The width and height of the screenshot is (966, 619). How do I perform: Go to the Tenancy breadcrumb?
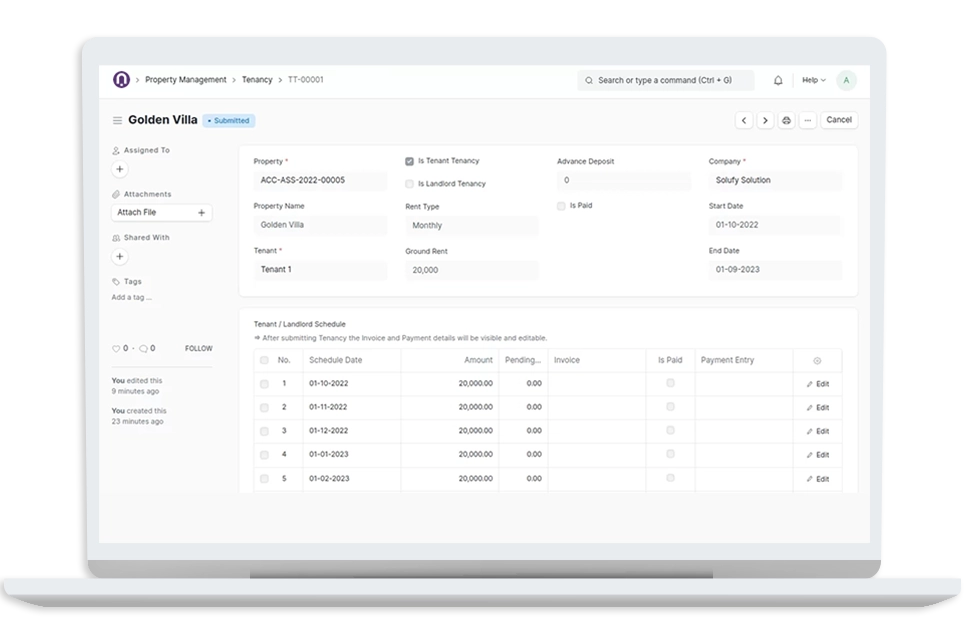click(x=257, y=80)
